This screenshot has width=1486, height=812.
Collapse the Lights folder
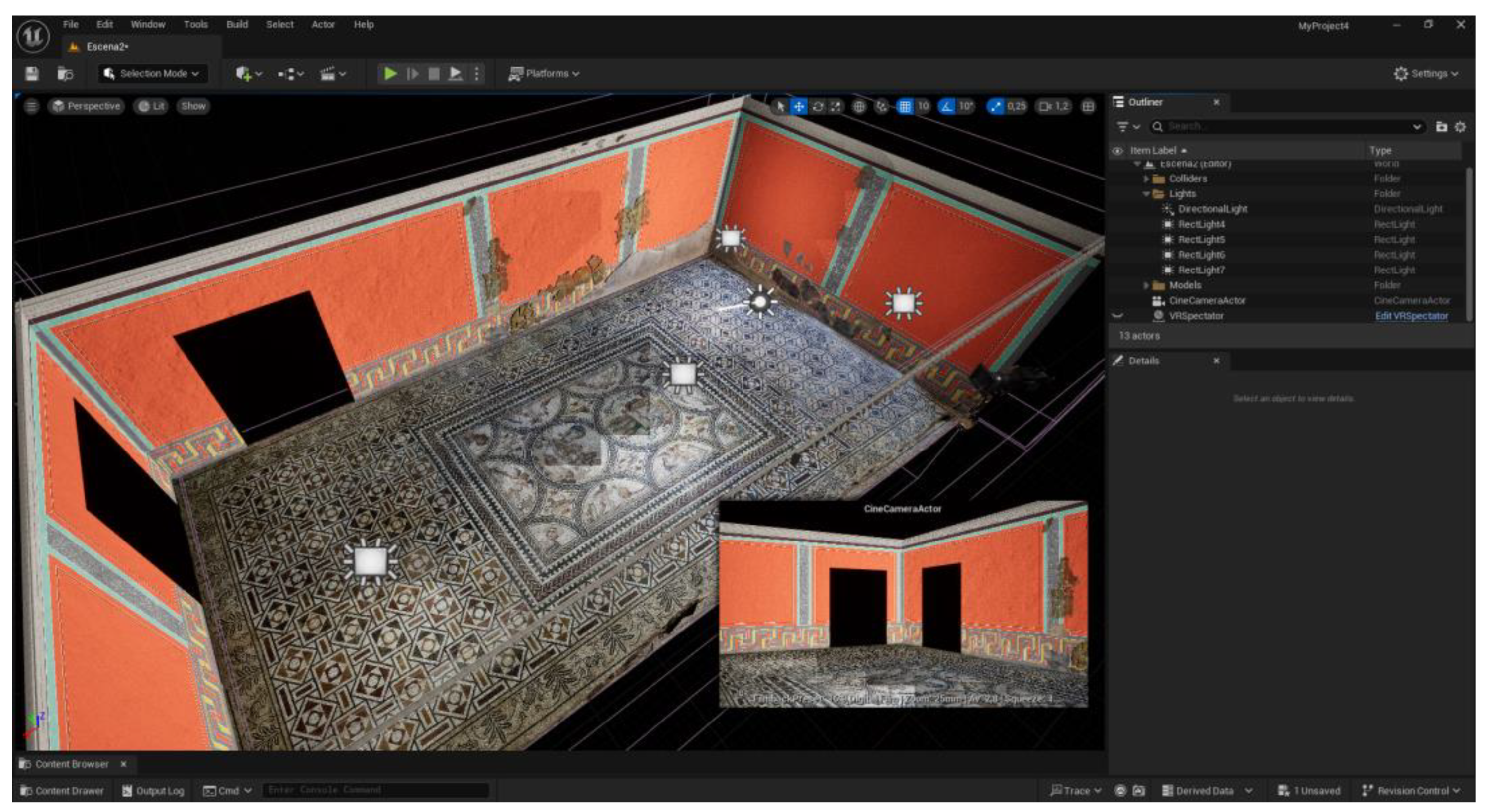[1146, 194]
